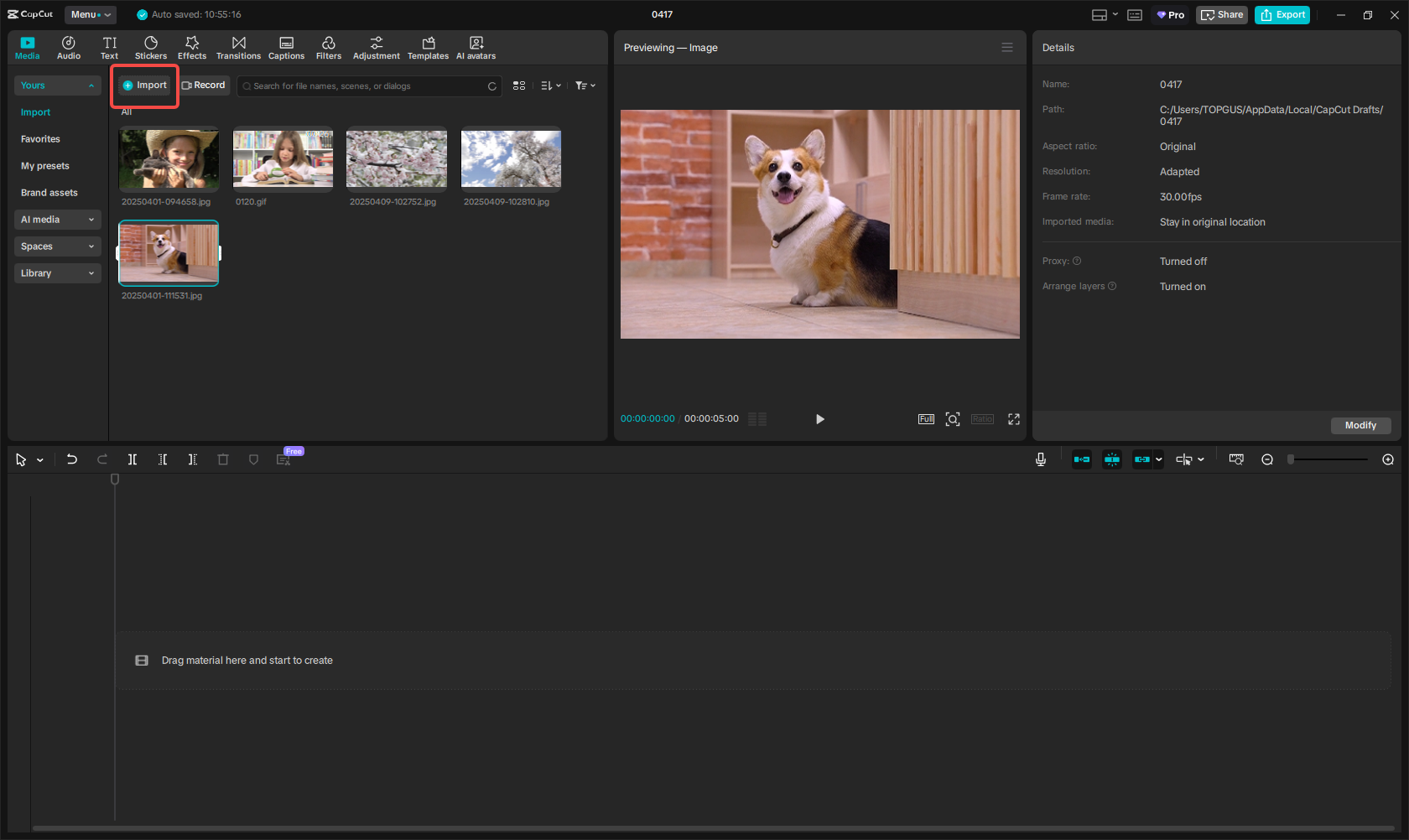Click the delete trash icon in timeline toolbar
This screenshot has height=840, width=1409.
pyautogui.click(x=223, y=459)
